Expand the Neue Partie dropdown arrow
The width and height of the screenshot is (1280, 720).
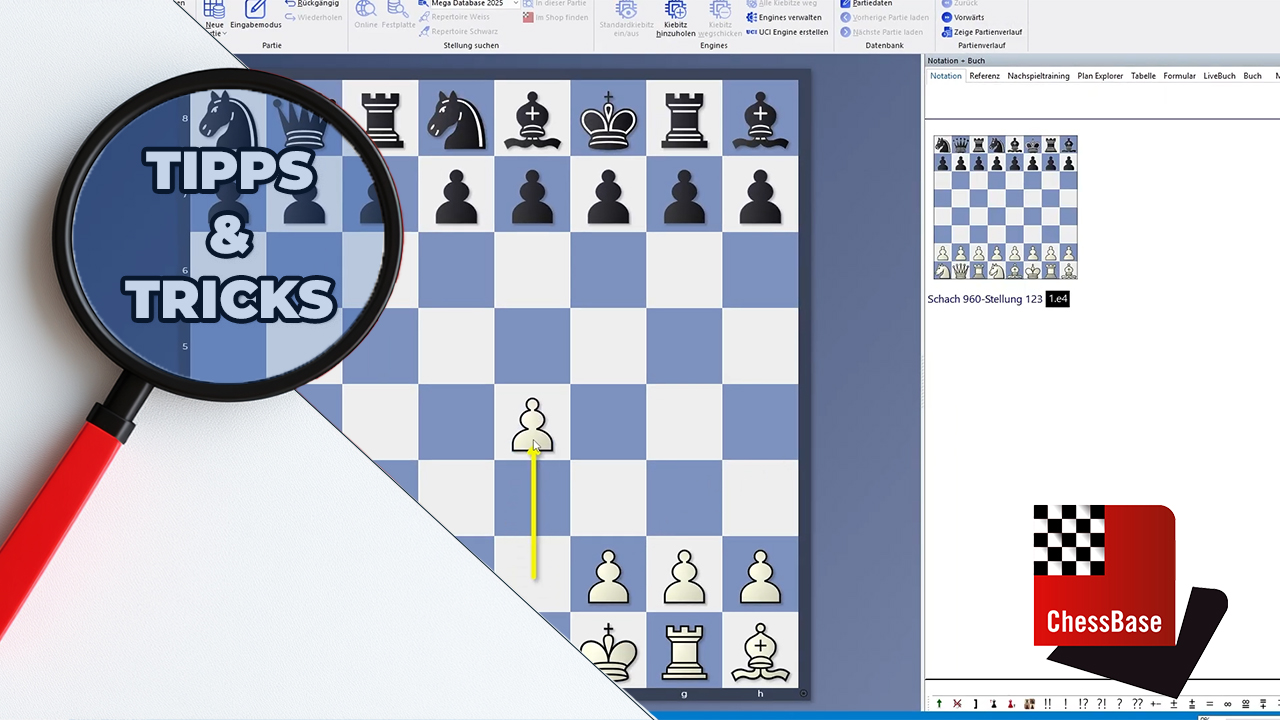[224, 33]
